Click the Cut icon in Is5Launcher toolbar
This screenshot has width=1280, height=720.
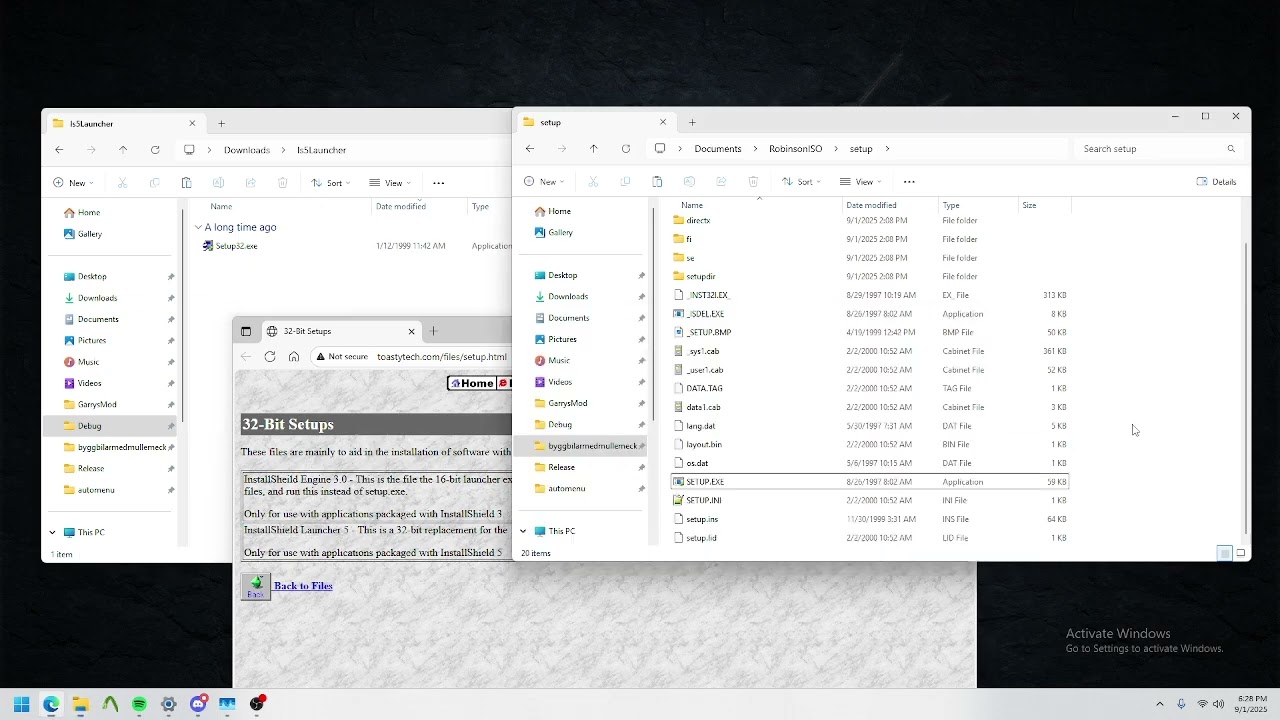click(x=122, y=183)
